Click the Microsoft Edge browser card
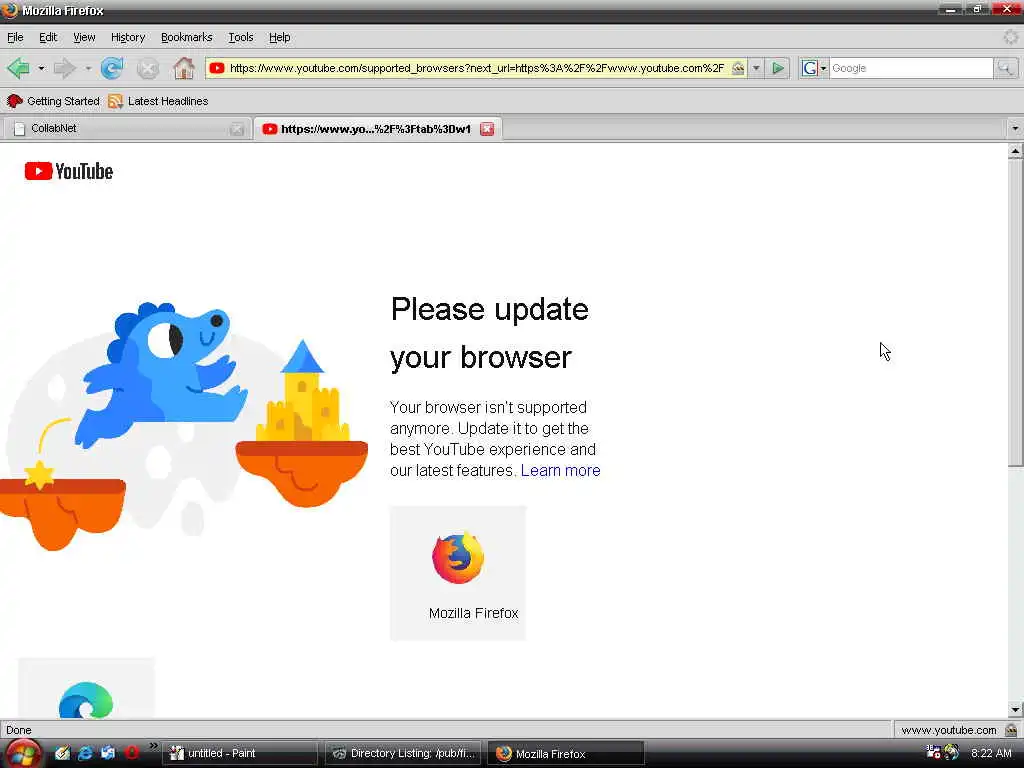This screenshot has width=1024, height=768. pyautogui.click(x=86, y=688)
